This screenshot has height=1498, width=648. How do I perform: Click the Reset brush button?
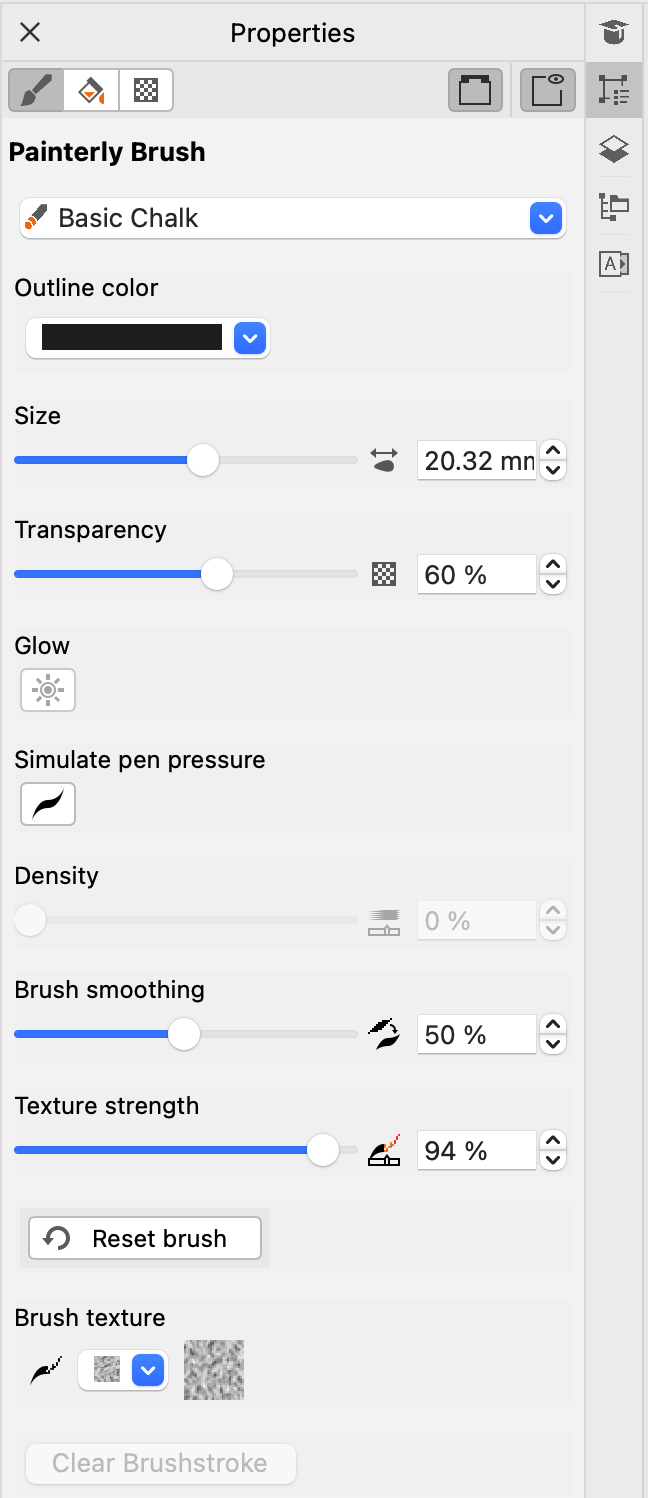tap(145, 1238)
